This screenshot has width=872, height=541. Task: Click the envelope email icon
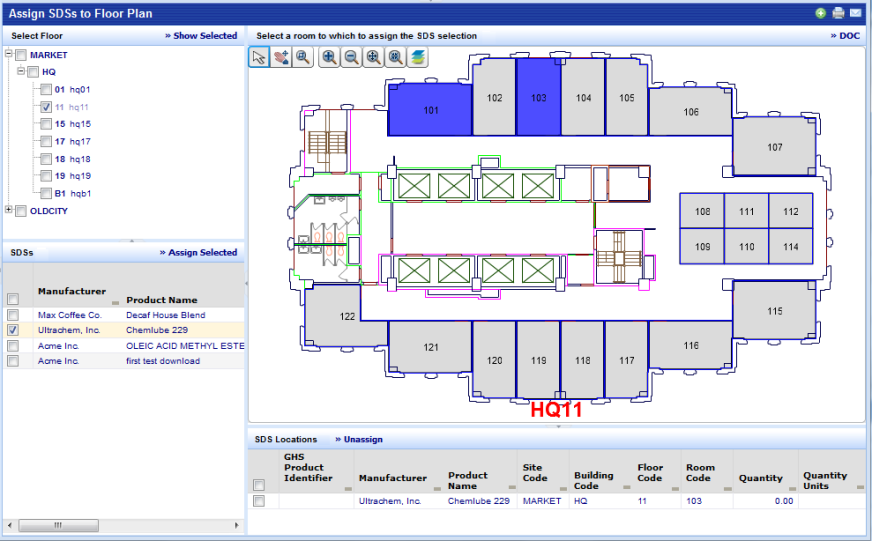(855, 13)
